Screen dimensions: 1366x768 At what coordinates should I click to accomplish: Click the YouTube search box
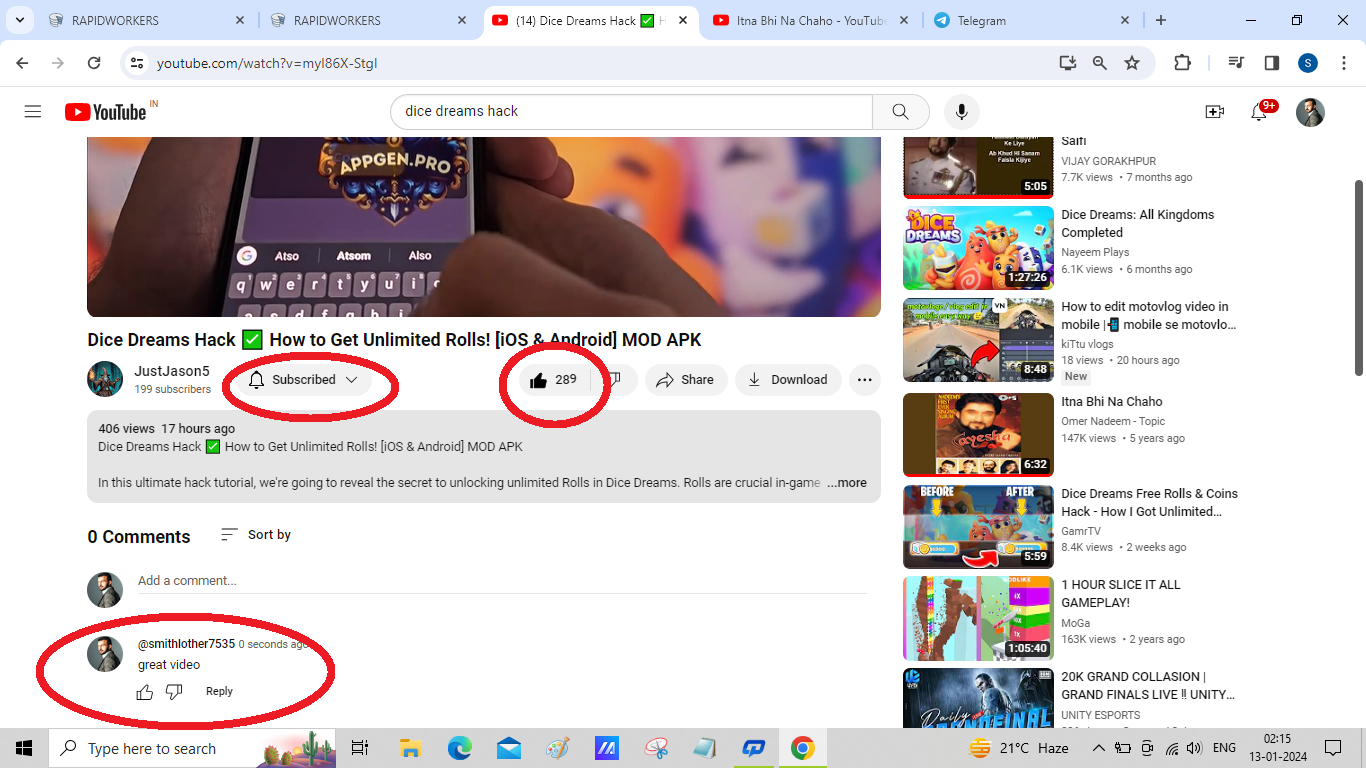[x=631, y=112]
